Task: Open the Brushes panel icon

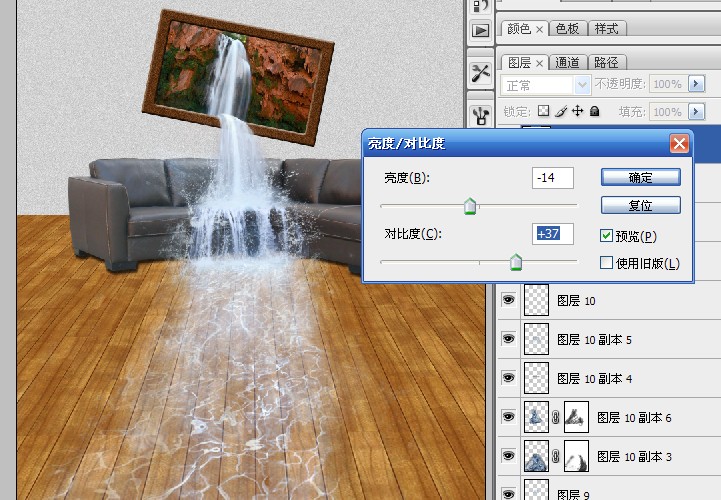Action: coord(481,115)
